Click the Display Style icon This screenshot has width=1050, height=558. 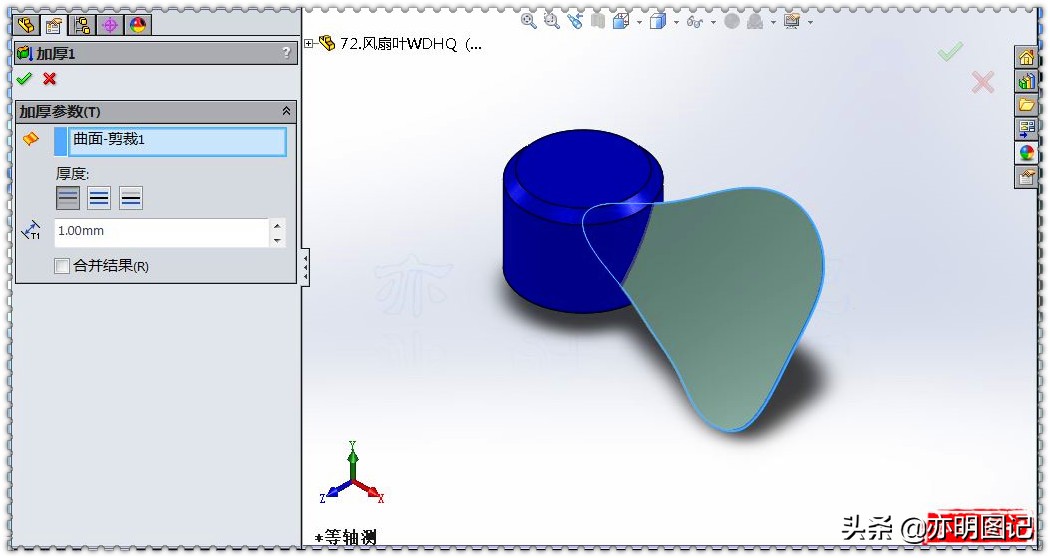point(658,21)
